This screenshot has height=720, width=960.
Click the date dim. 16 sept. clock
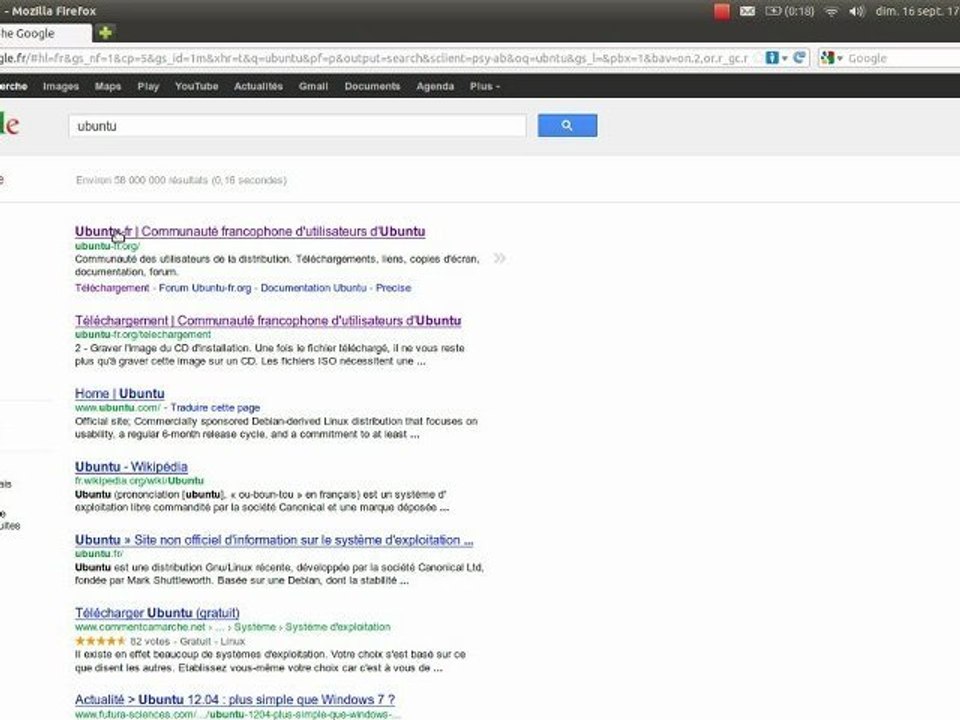pyautogui.click(x=917, y=11)
